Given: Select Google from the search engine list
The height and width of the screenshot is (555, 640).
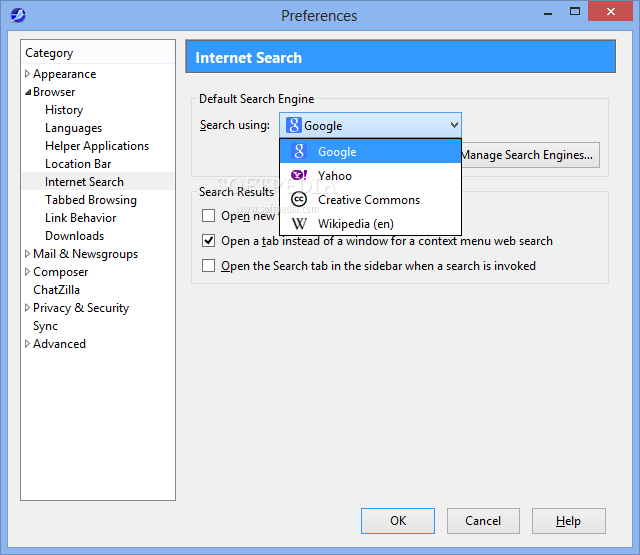Looking at the screenshot, I should pyautogui.click(x=371, y=151).
